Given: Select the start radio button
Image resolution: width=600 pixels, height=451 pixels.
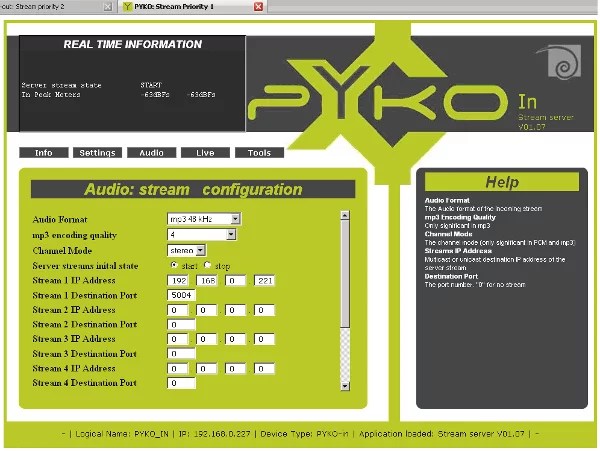Looking at the screenshot, I should [176, 265].
